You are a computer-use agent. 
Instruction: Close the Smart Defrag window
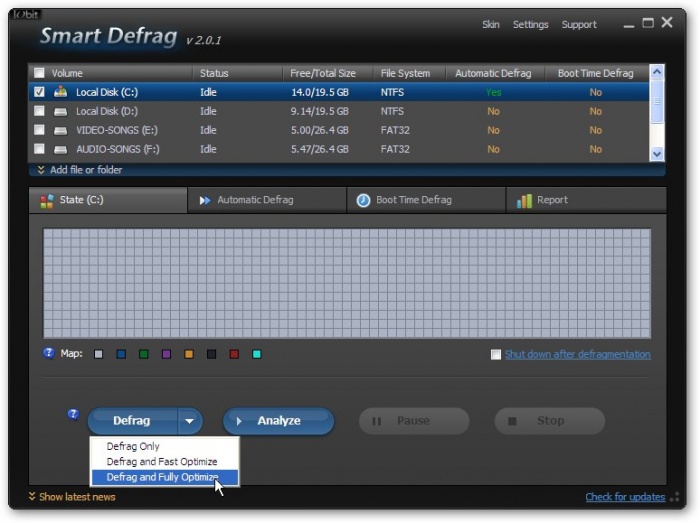[x=667, y=22]
